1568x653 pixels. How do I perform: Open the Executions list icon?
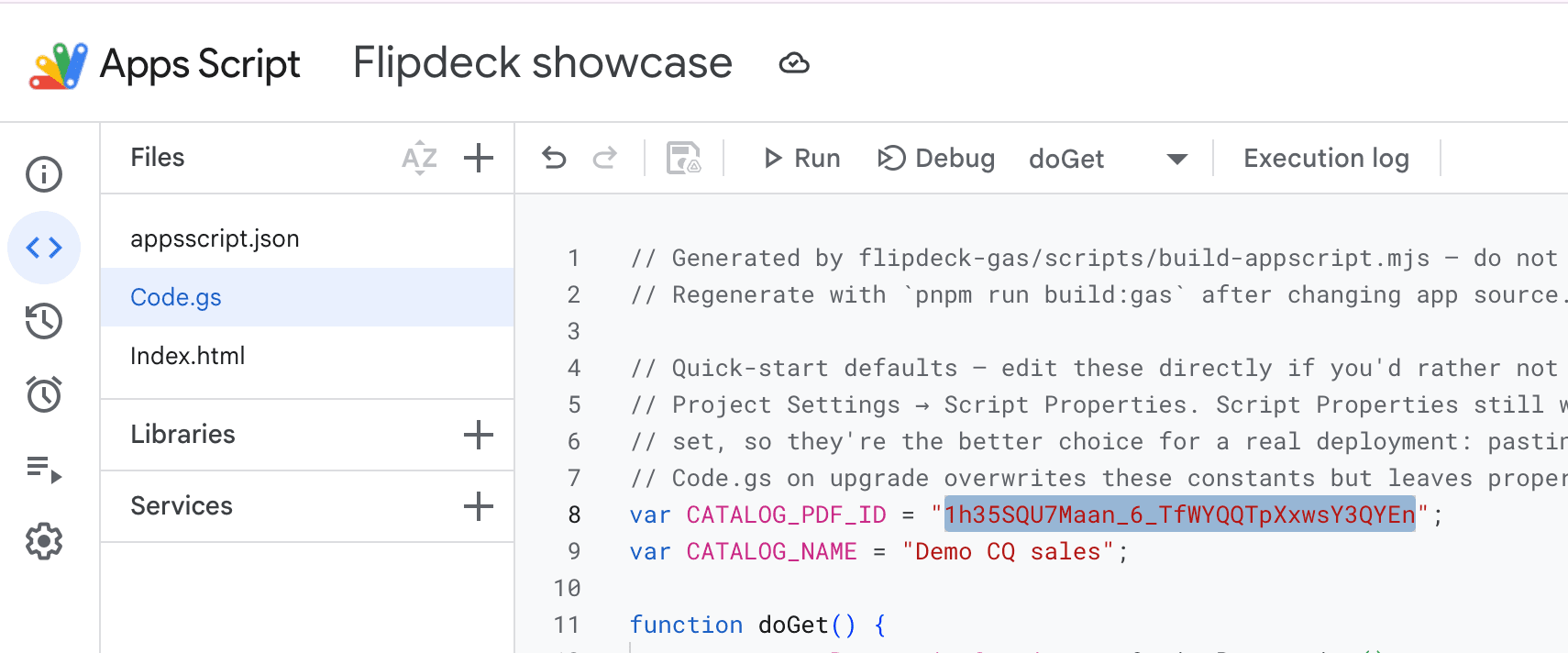(x=44, y=469)
